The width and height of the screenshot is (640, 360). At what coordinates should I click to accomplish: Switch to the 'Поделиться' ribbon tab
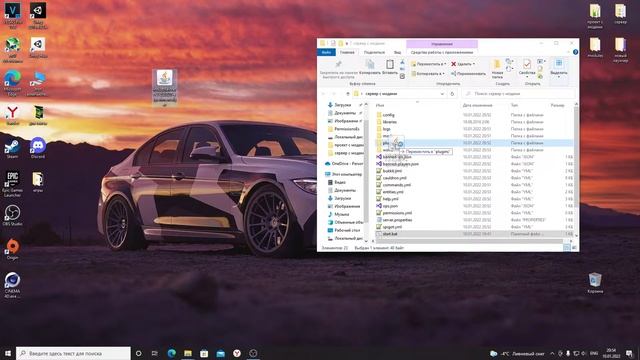374,52
